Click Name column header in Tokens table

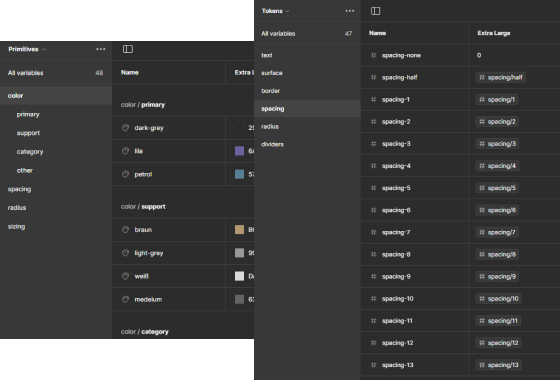point(378,33)
